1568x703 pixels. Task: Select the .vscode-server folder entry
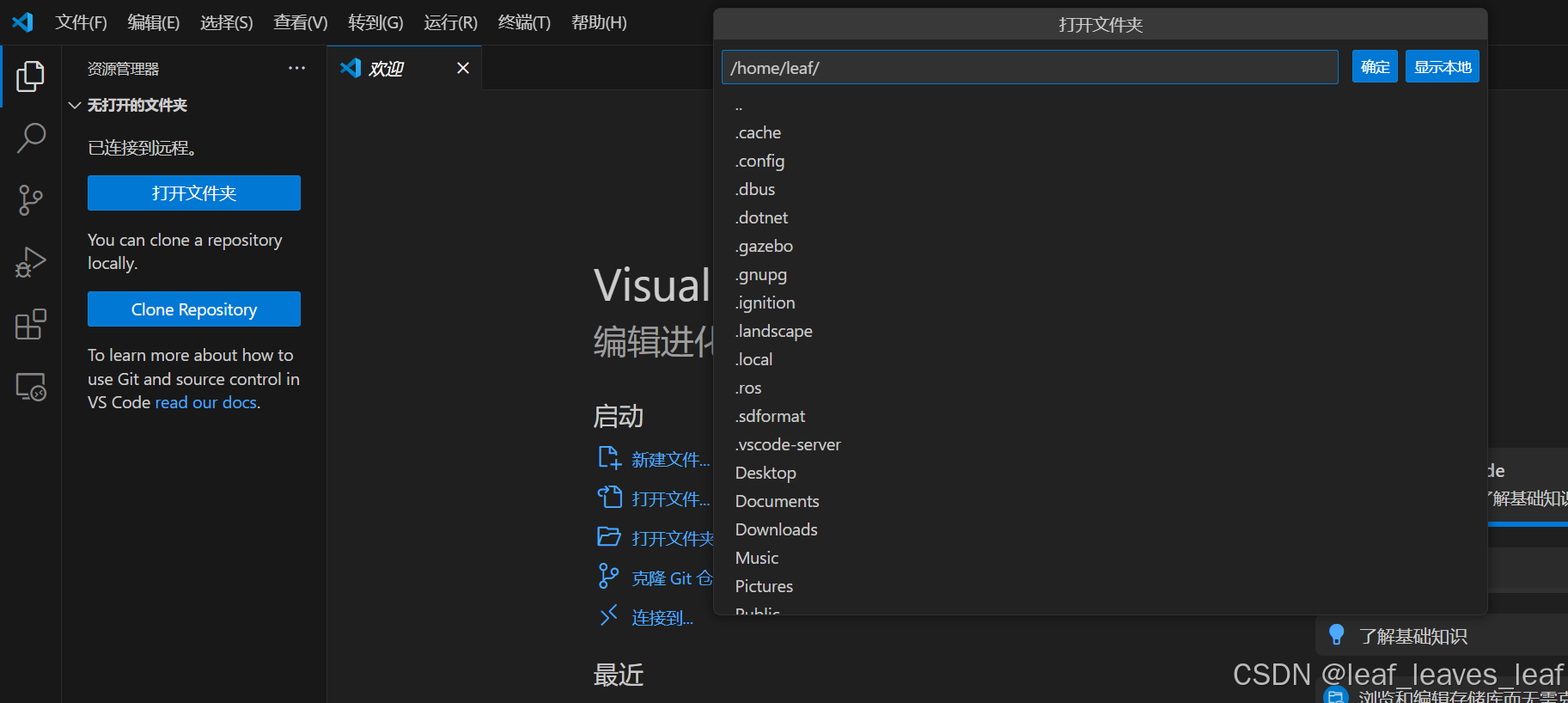pos(1101,444)
